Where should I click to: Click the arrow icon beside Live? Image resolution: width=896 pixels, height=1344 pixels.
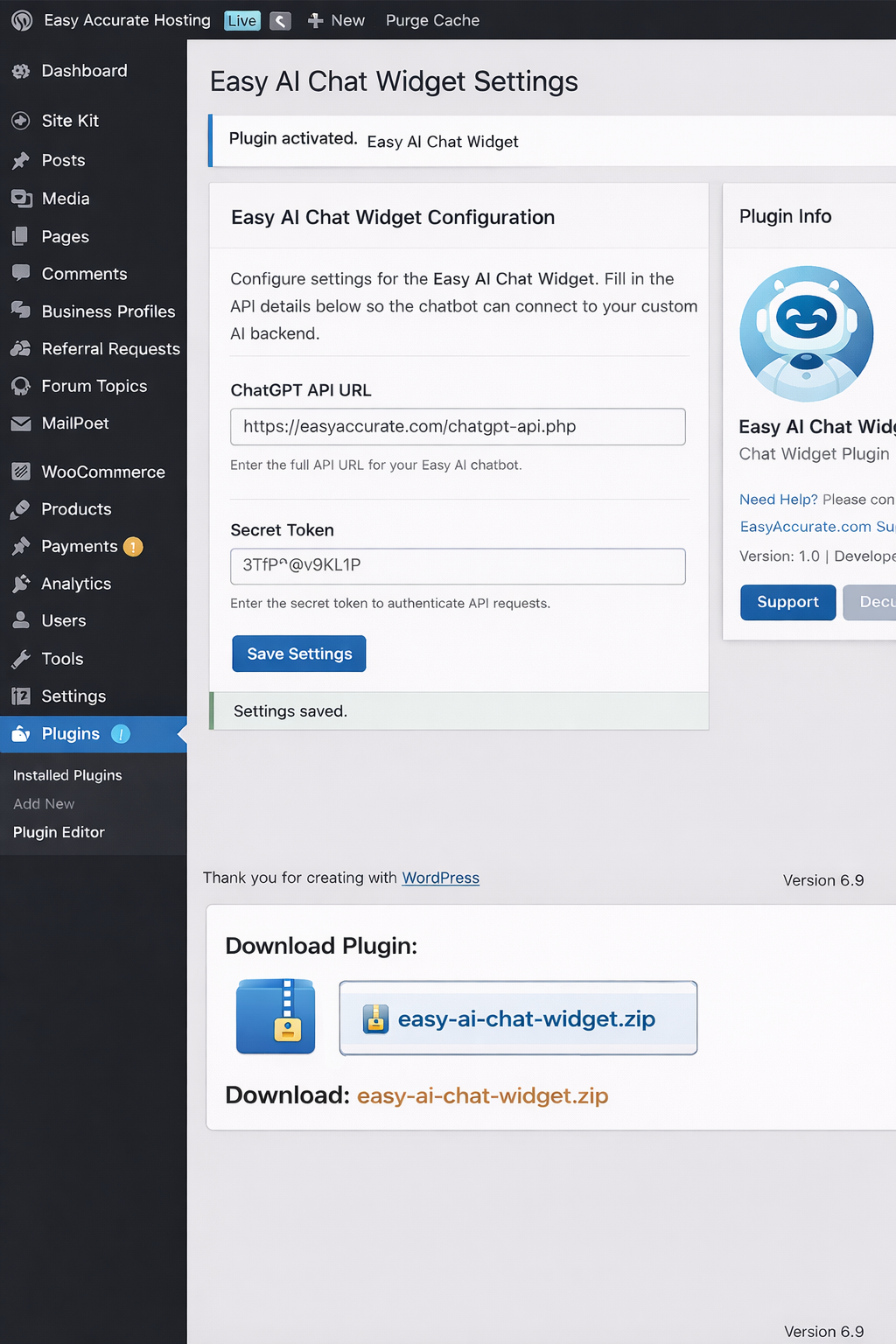pos(280,21)
